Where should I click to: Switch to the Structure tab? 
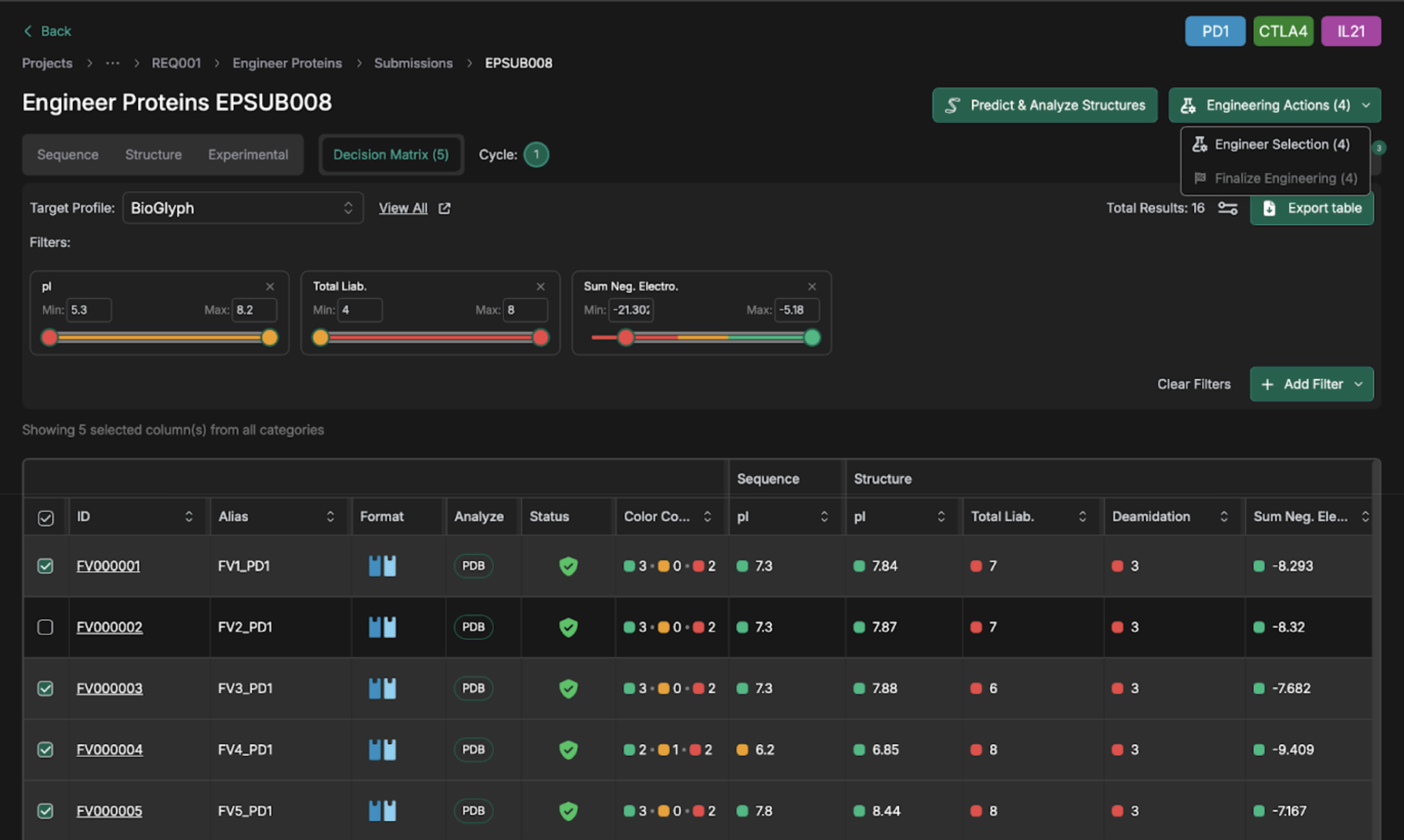click(x=153, y=155)
